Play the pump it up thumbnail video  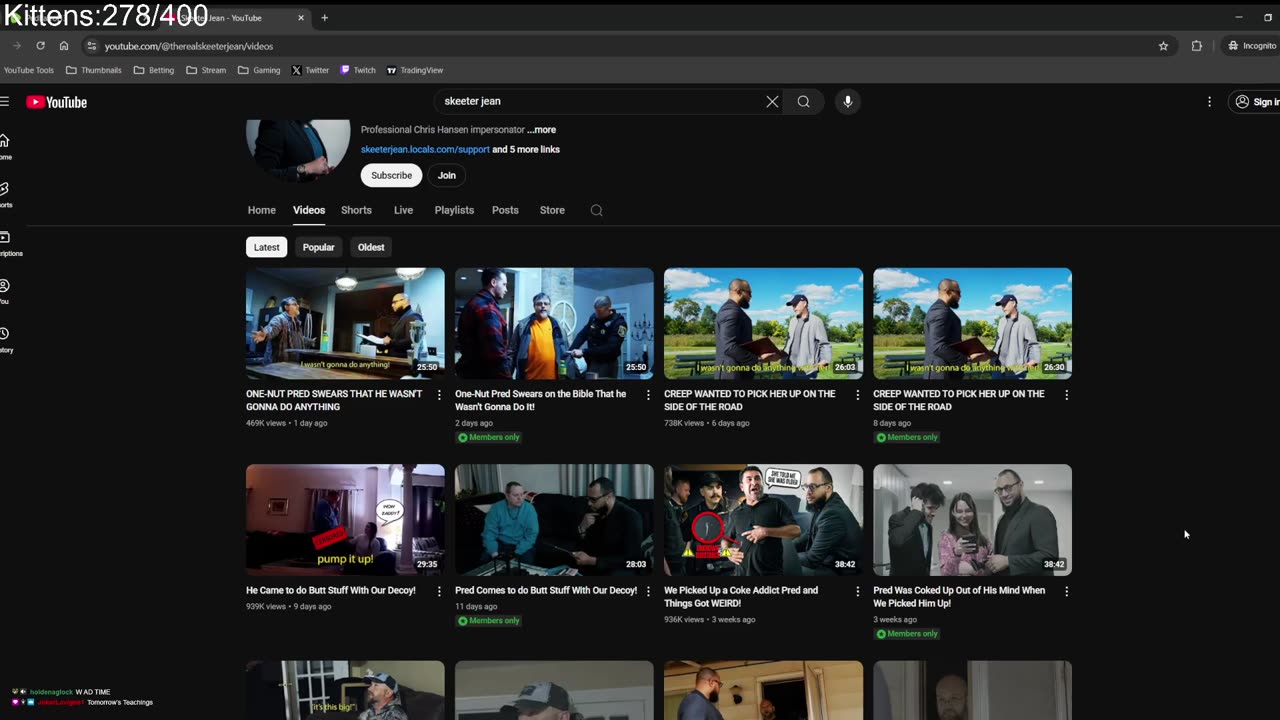(345, 520)
